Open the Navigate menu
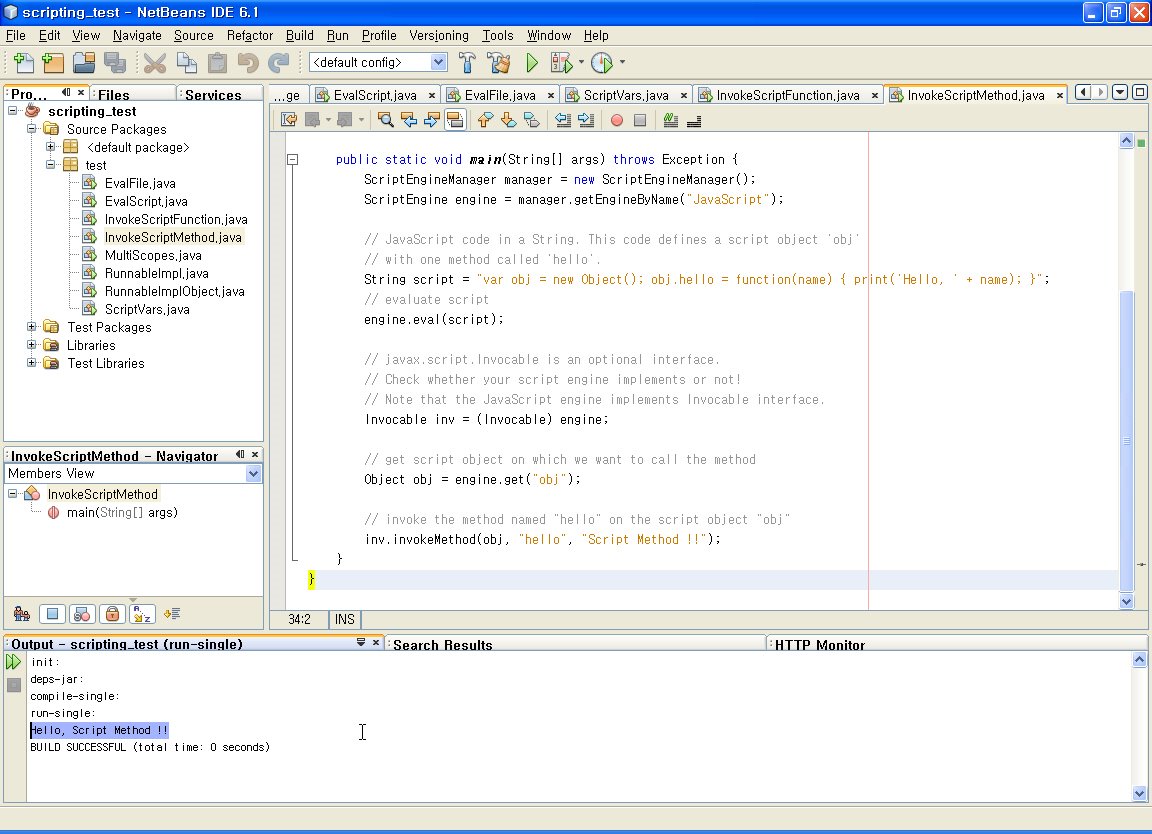Viewport: 1152px width, 834px height. pyautogui.click(x=137, y=35)
